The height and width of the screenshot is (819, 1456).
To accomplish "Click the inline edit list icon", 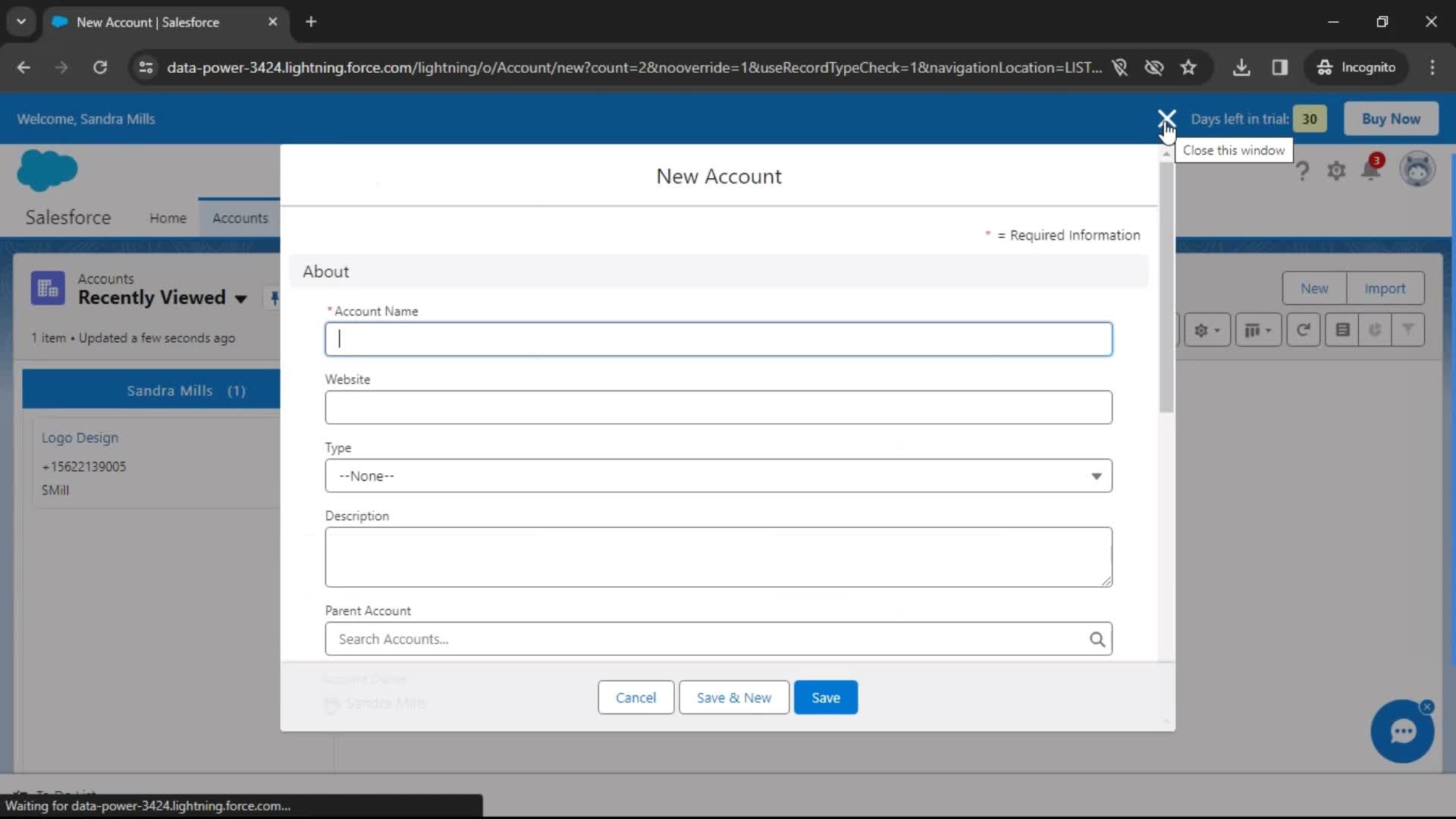I will tap(1342, 331).
